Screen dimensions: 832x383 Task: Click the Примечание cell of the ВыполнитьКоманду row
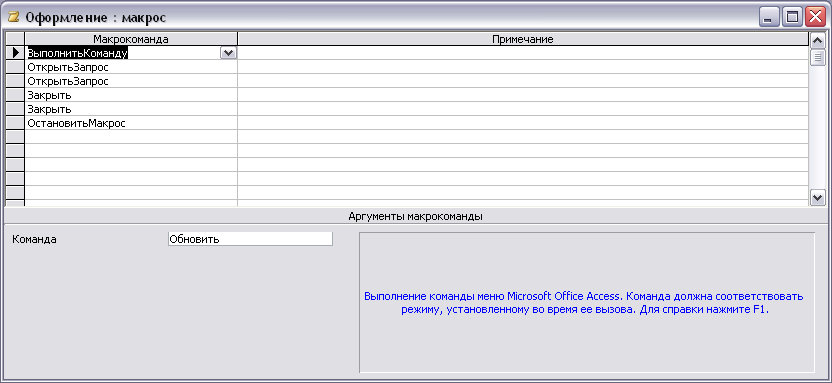[523, 53]
